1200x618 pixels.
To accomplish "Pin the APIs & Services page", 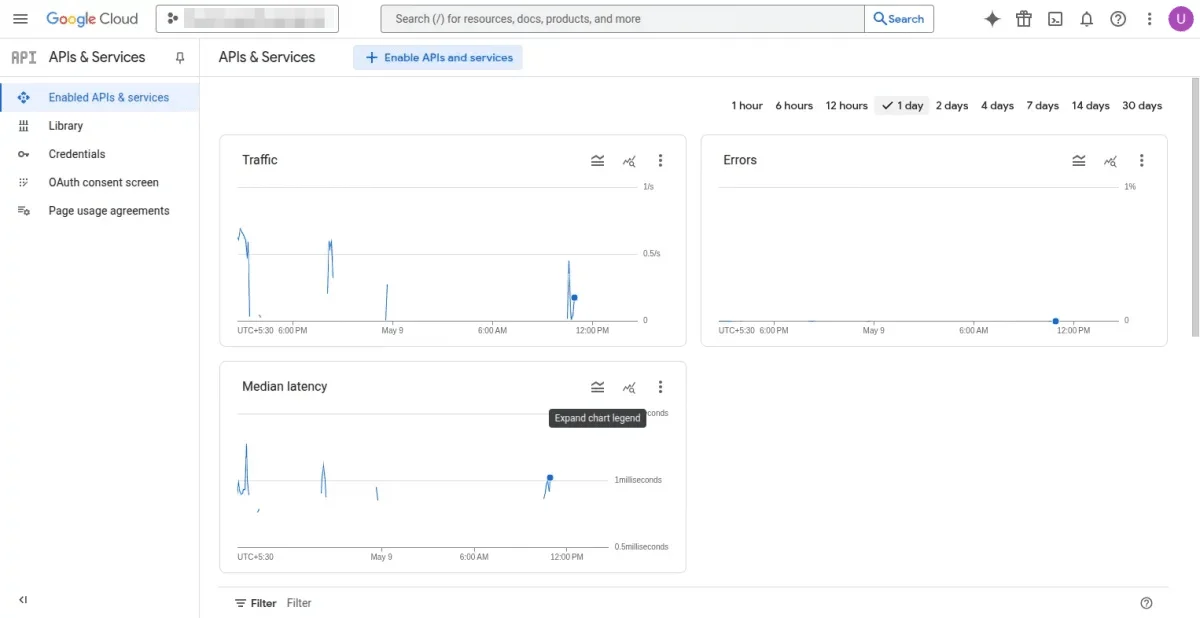I will pyautogui.click(x=179, y=57).
